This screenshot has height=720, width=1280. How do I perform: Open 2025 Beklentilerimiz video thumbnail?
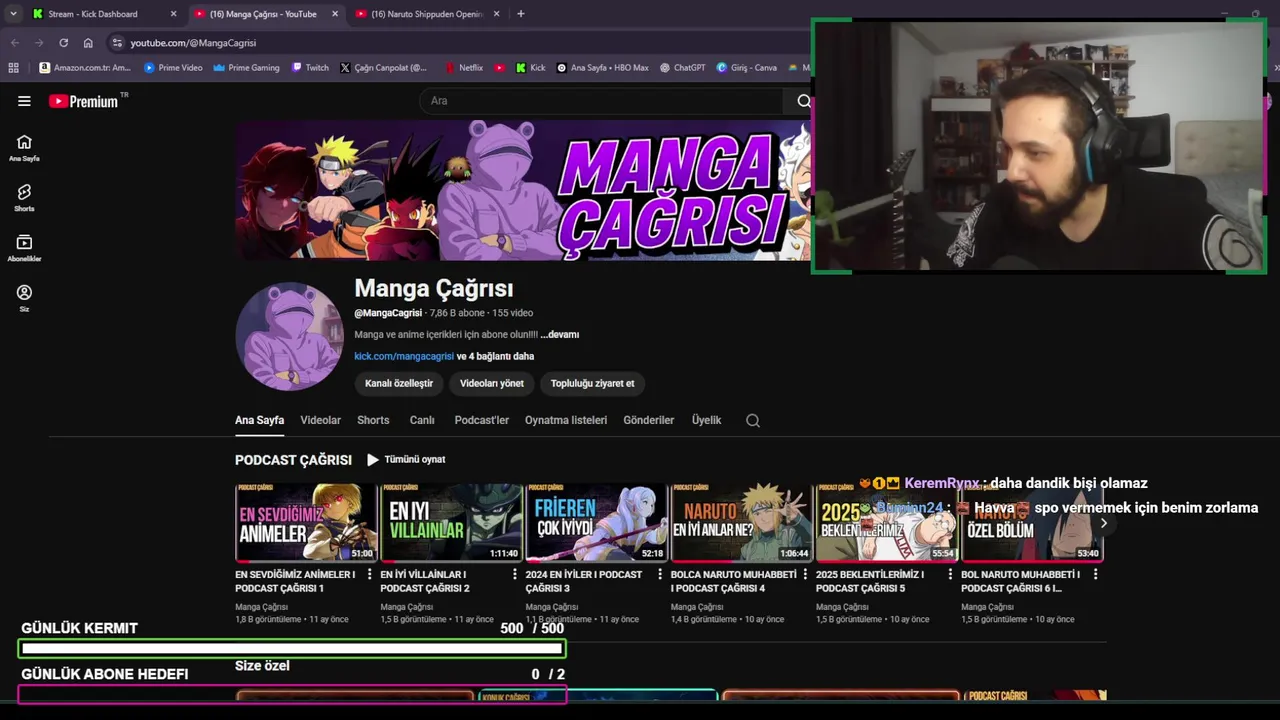[x=887, y=523]
